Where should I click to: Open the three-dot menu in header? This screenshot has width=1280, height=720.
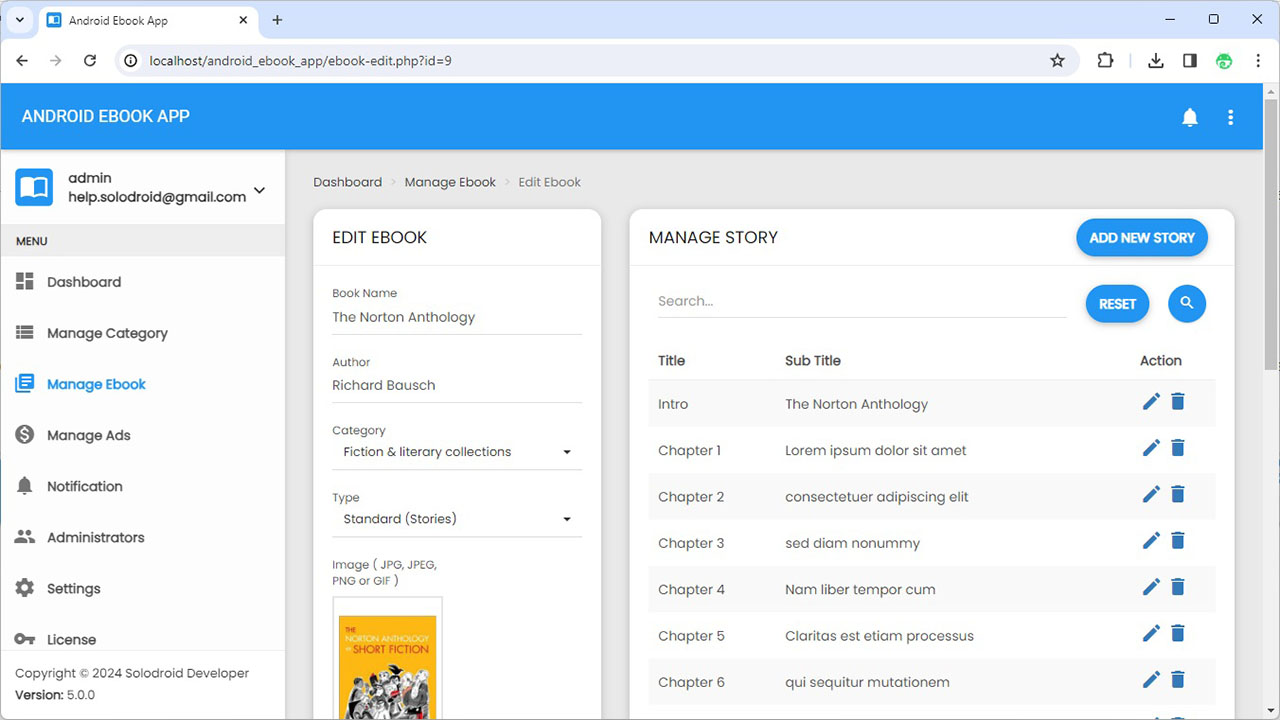click(x=1230, y=117)
